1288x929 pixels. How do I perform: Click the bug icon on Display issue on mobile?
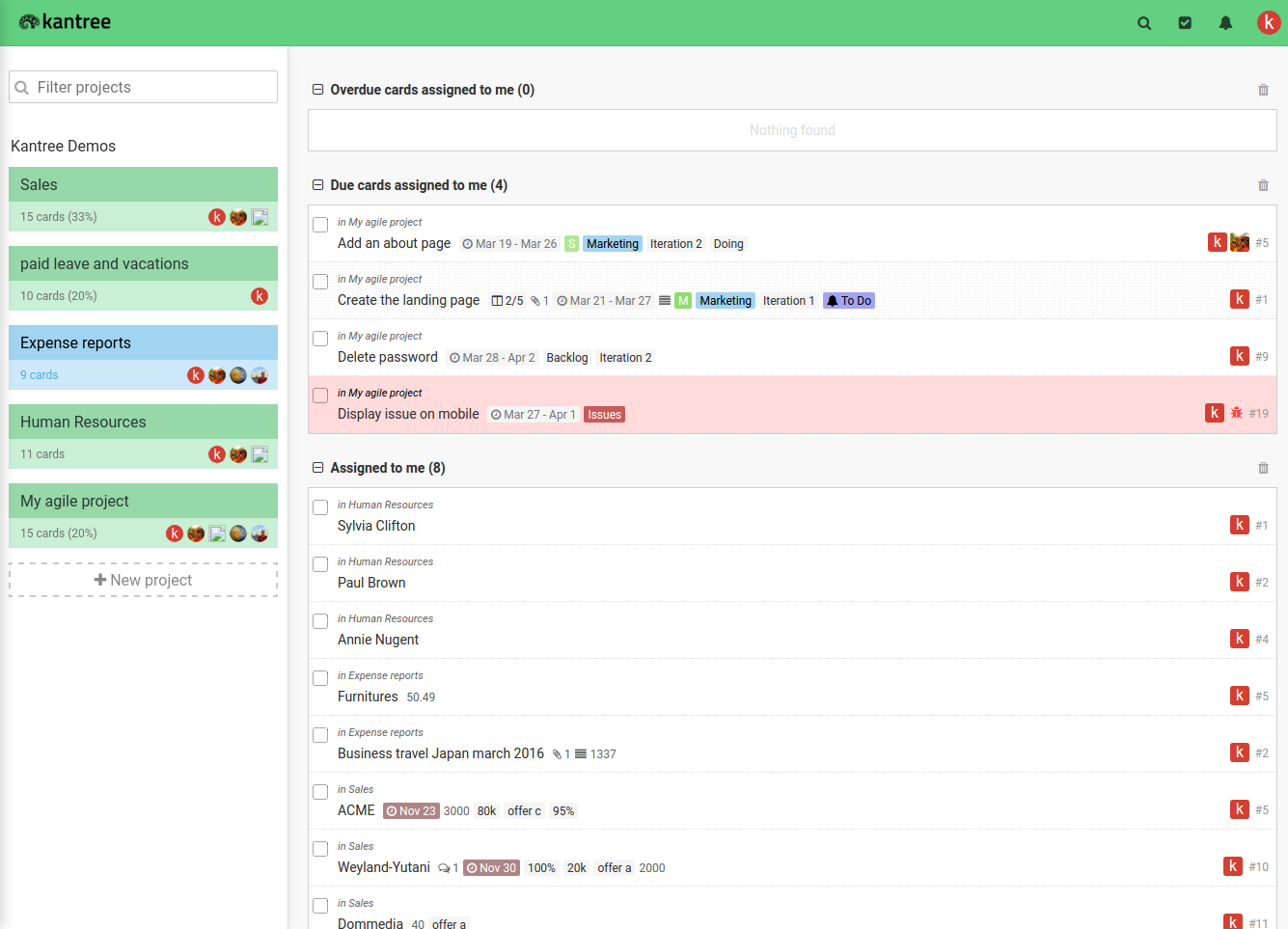(1236, 413)
